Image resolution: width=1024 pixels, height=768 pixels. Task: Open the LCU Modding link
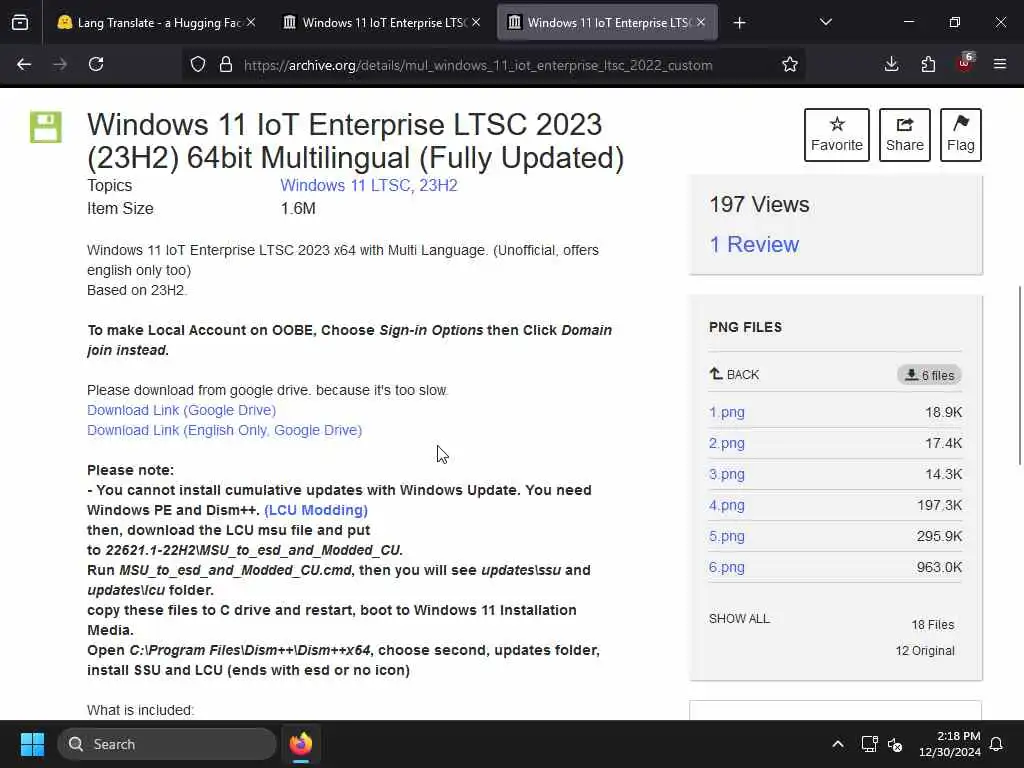(316, 510)
